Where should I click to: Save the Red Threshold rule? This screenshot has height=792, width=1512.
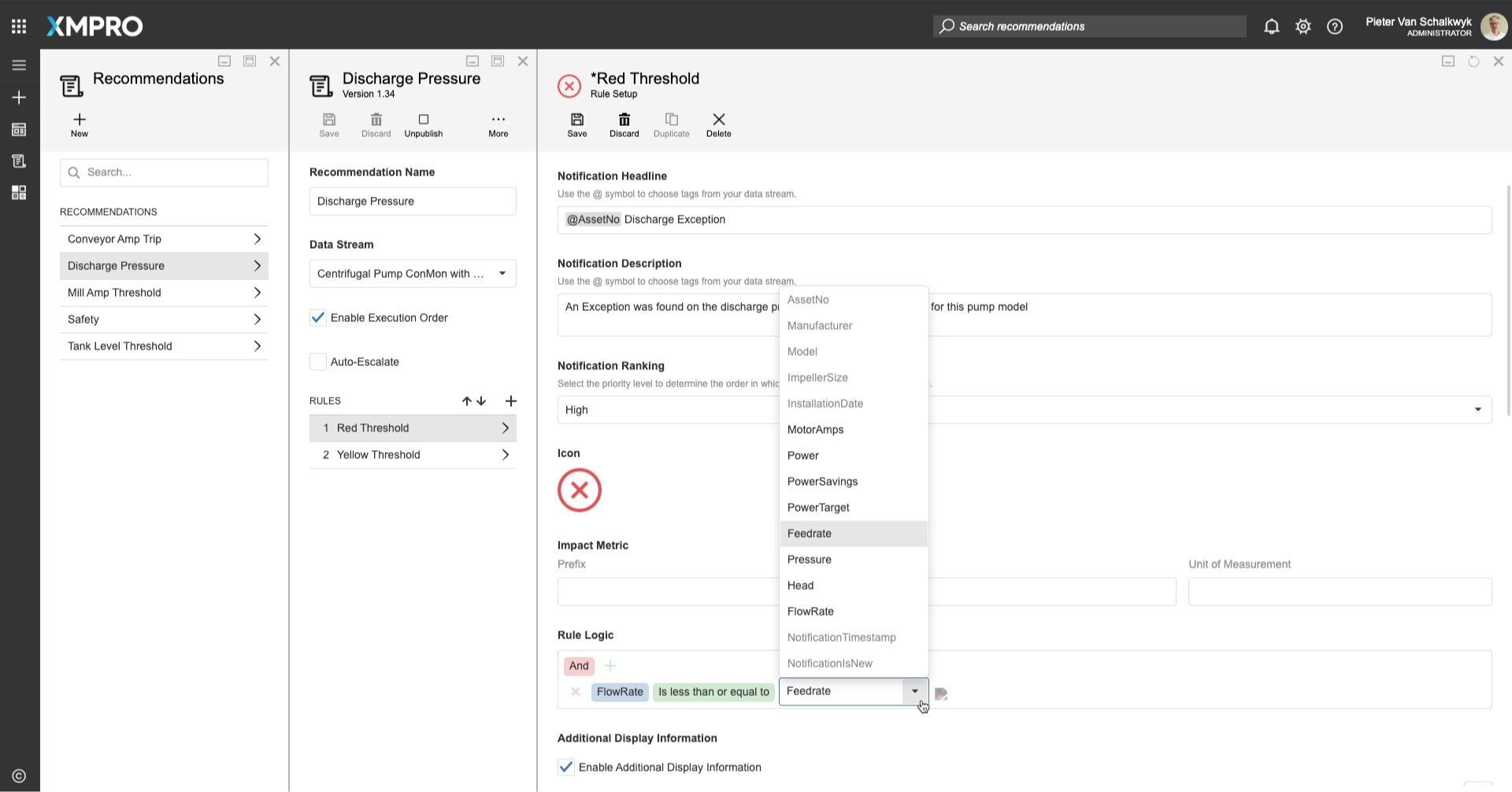point(576,124)
